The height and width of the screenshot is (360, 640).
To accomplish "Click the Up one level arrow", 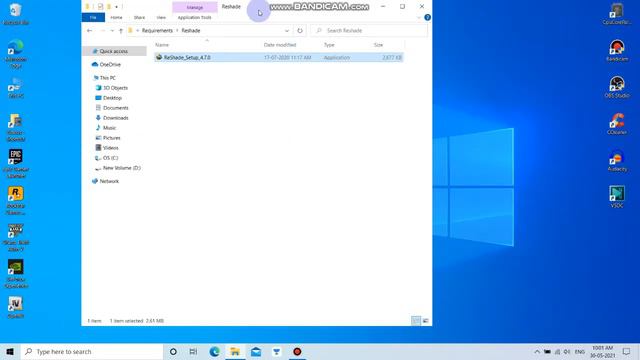I will tap(121, 31).
